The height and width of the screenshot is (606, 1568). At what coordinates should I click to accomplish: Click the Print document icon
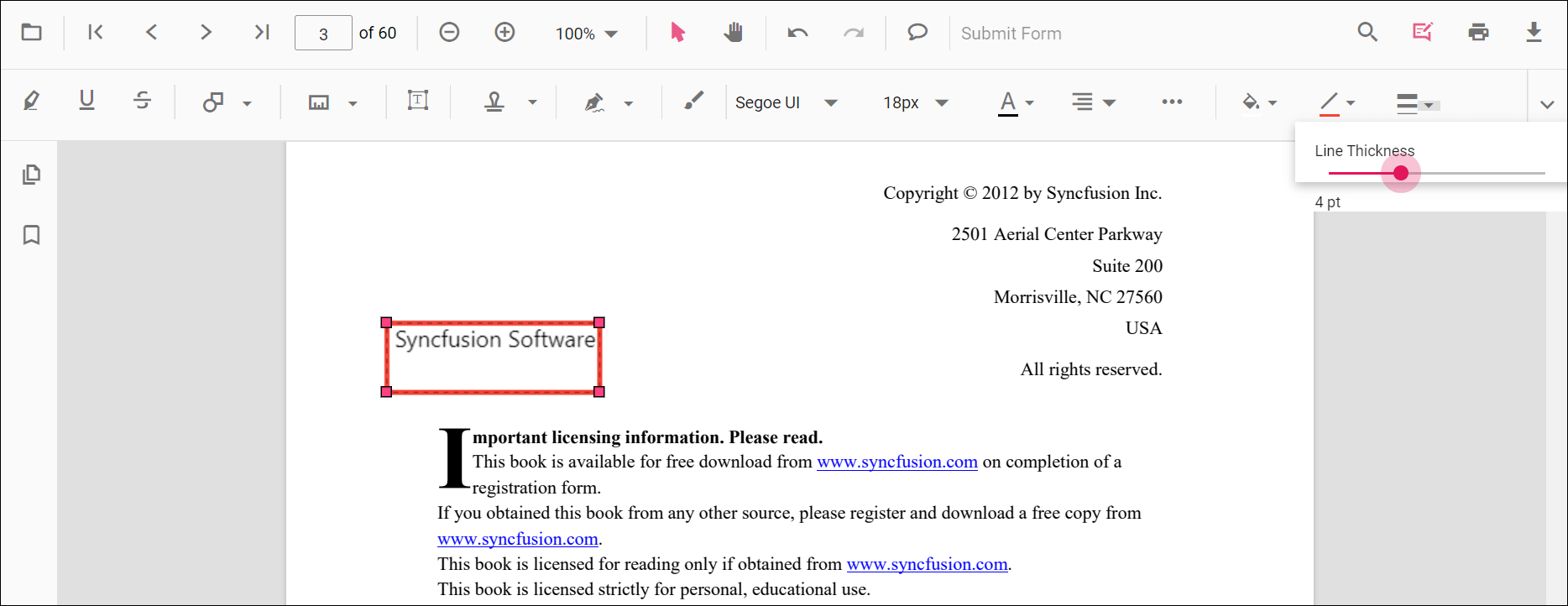coord(1478,33)
